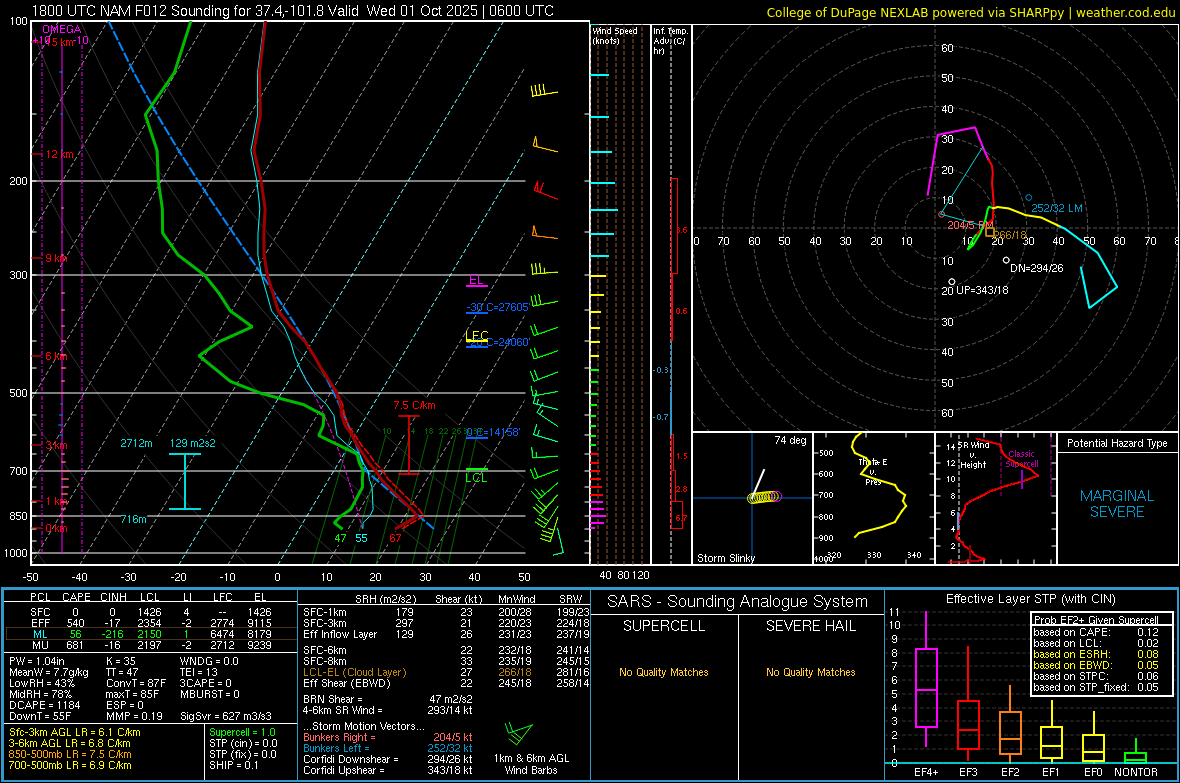
Task: Click the '74 deg' Storm Slinky value
Action: coord(790,440)
